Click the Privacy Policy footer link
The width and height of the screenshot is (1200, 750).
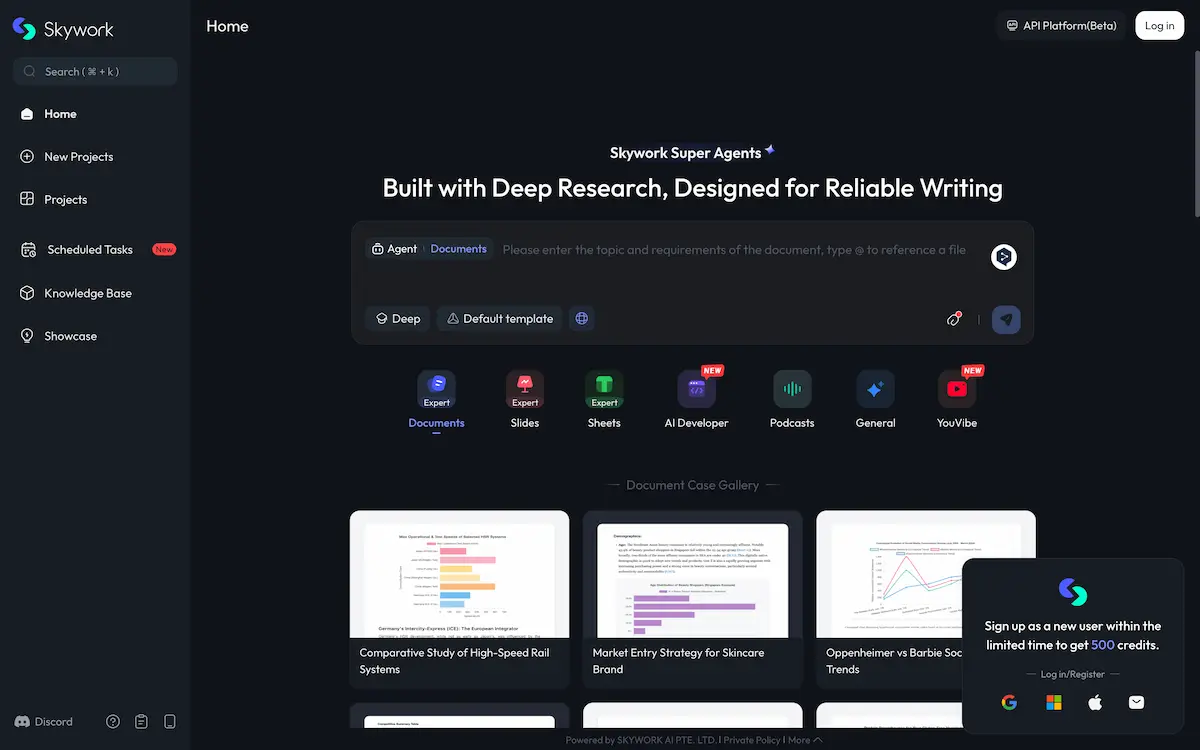coord(752,740)
